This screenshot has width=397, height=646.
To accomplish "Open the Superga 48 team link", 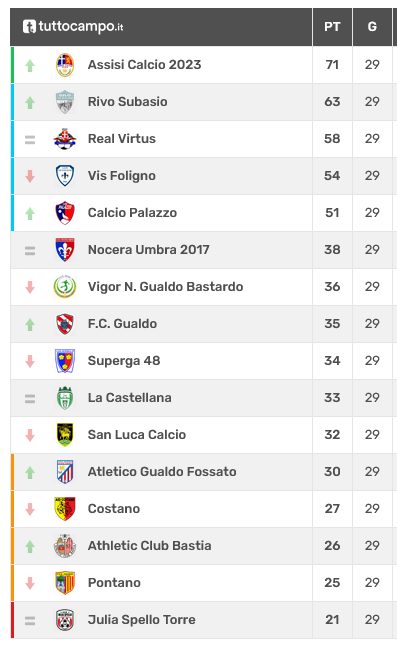I will click(x=124, y=361).
